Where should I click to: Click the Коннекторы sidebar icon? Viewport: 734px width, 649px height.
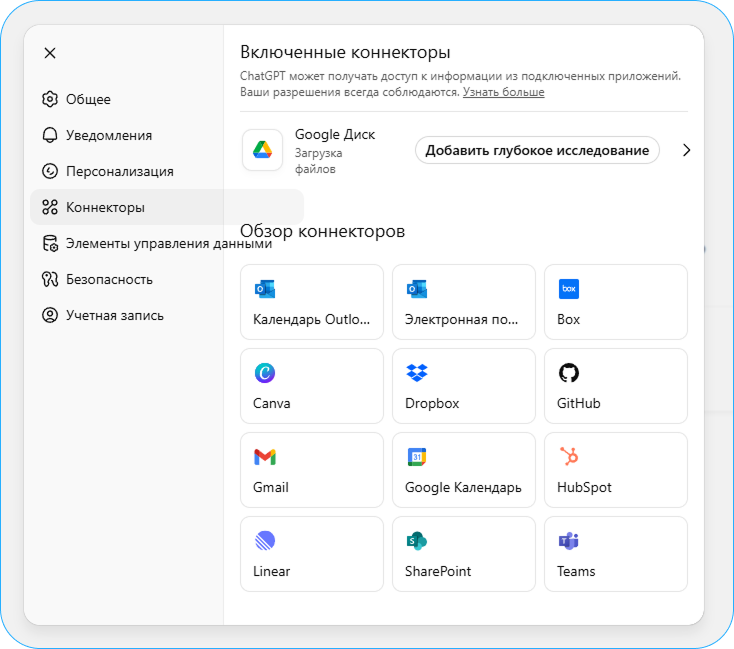pos(50,207)
